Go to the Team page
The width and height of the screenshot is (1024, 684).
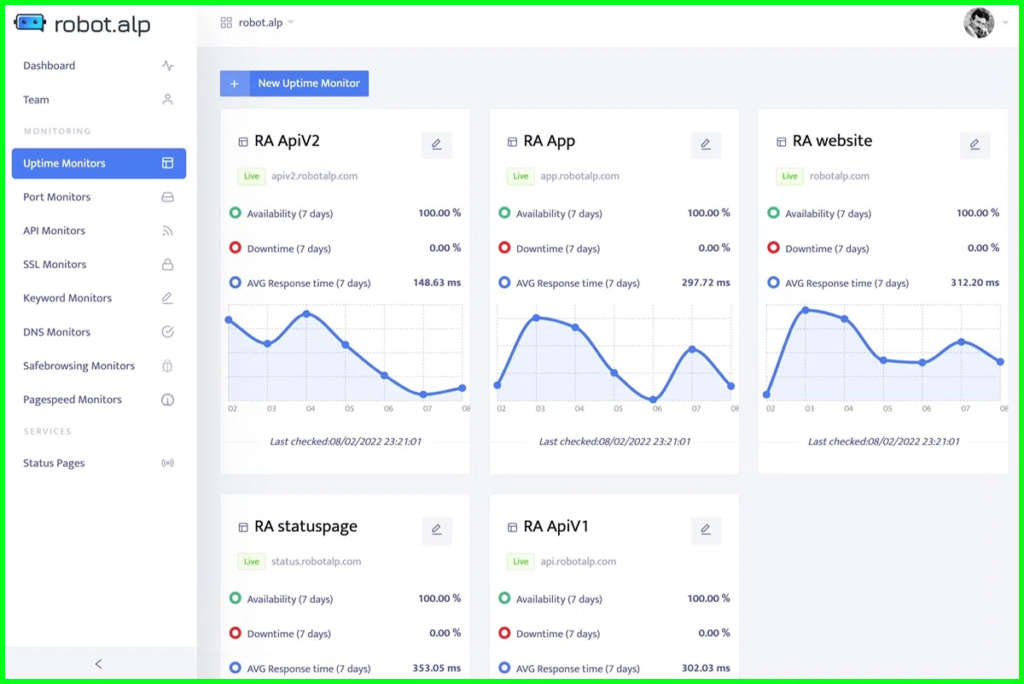[36, 100]
